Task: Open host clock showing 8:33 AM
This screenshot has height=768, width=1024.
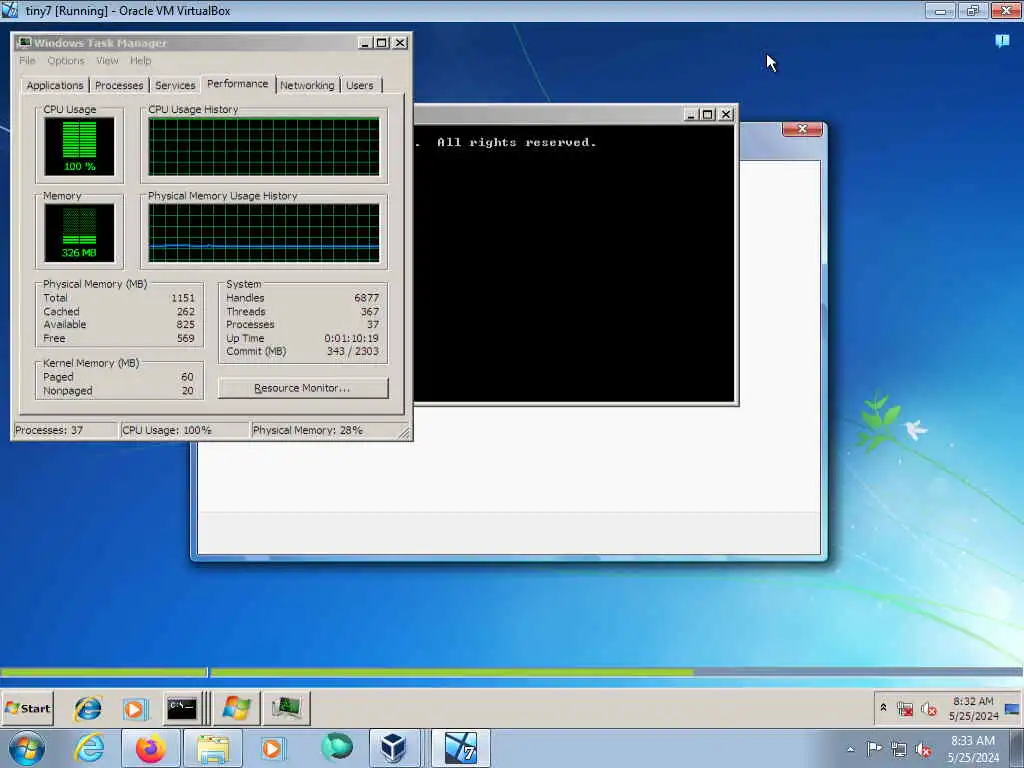Action: [x=973, y=749]
